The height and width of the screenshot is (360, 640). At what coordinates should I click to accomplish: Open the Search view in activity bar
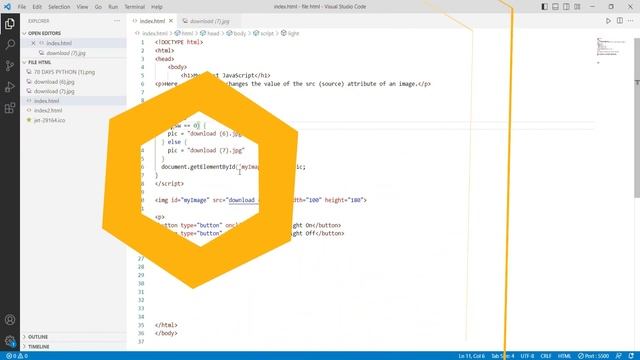point(10,44)
